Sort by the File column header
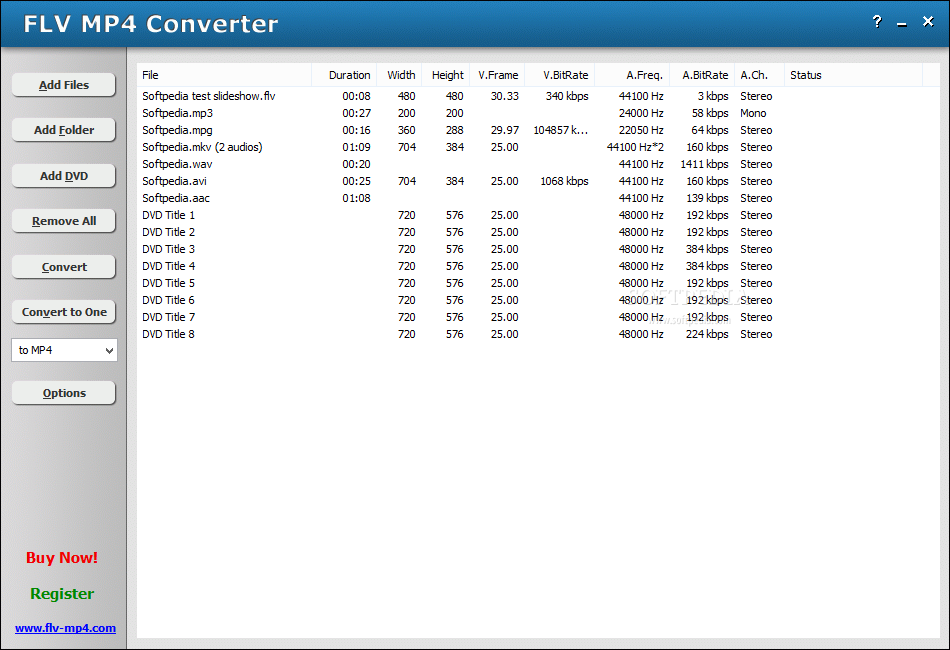 coord(224,75)
